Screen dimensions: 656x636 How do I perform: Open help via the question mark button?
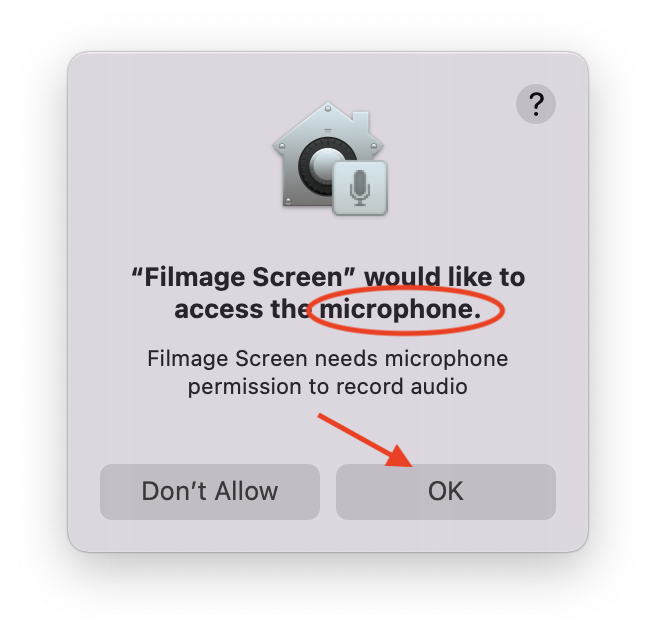(536, 104)
